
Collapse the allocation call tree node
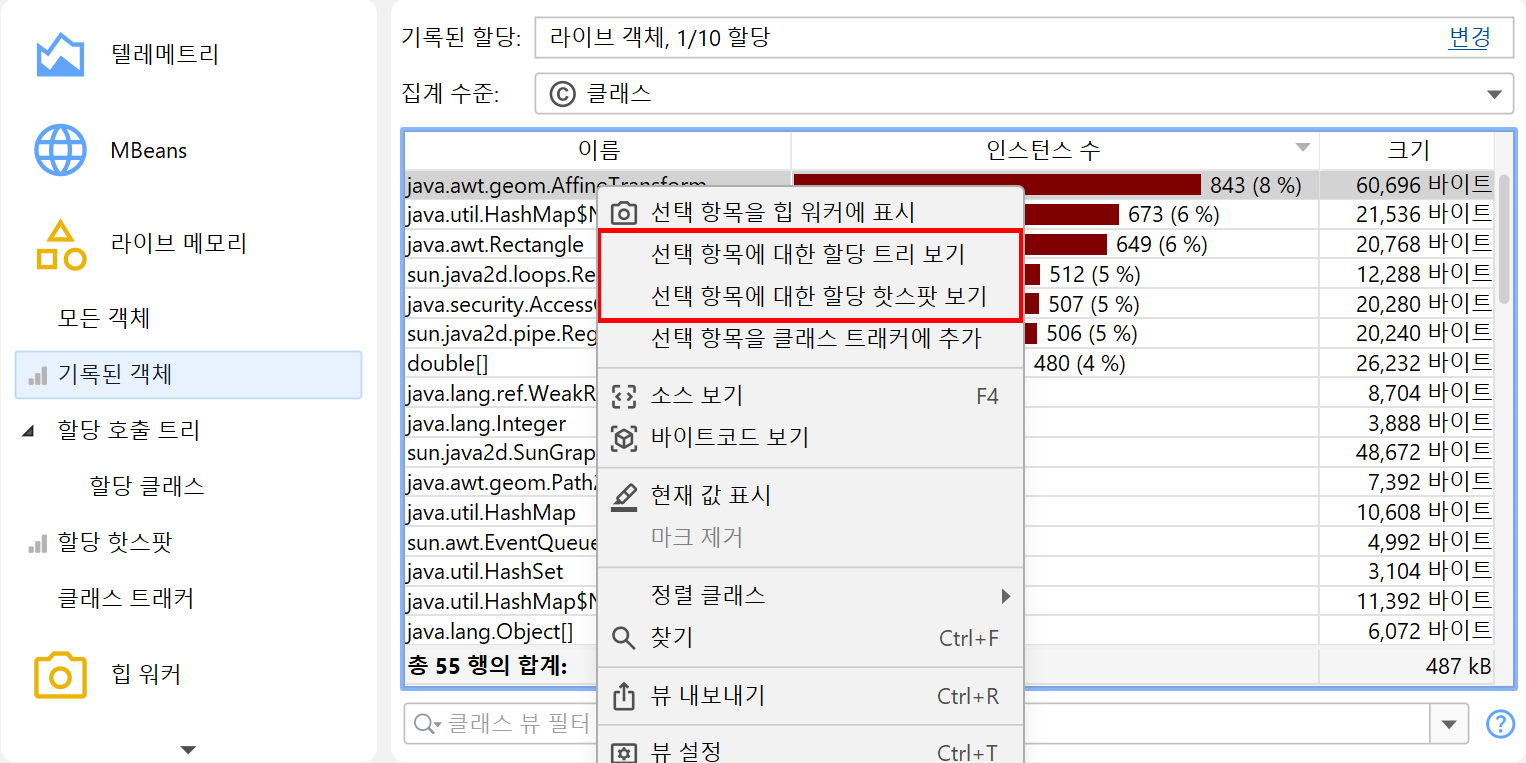tap(28, 431)
